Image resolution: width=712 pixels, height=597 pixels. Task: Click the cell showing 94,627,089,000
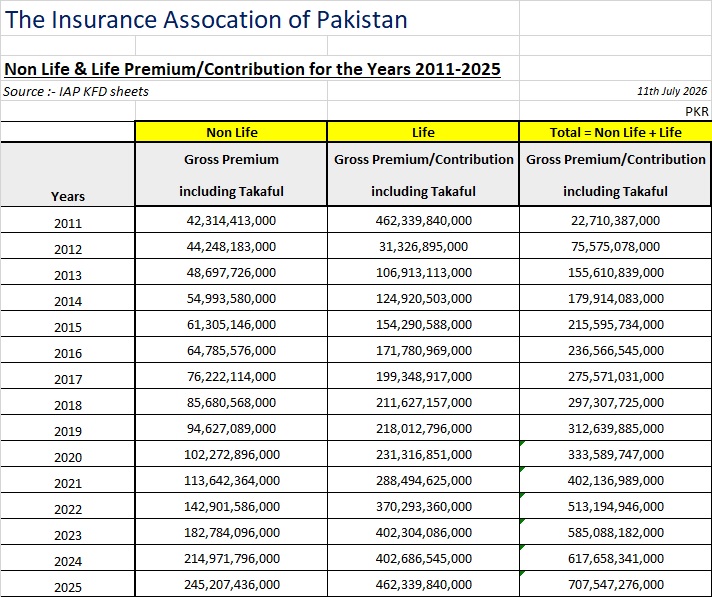(x=231, y=428)
